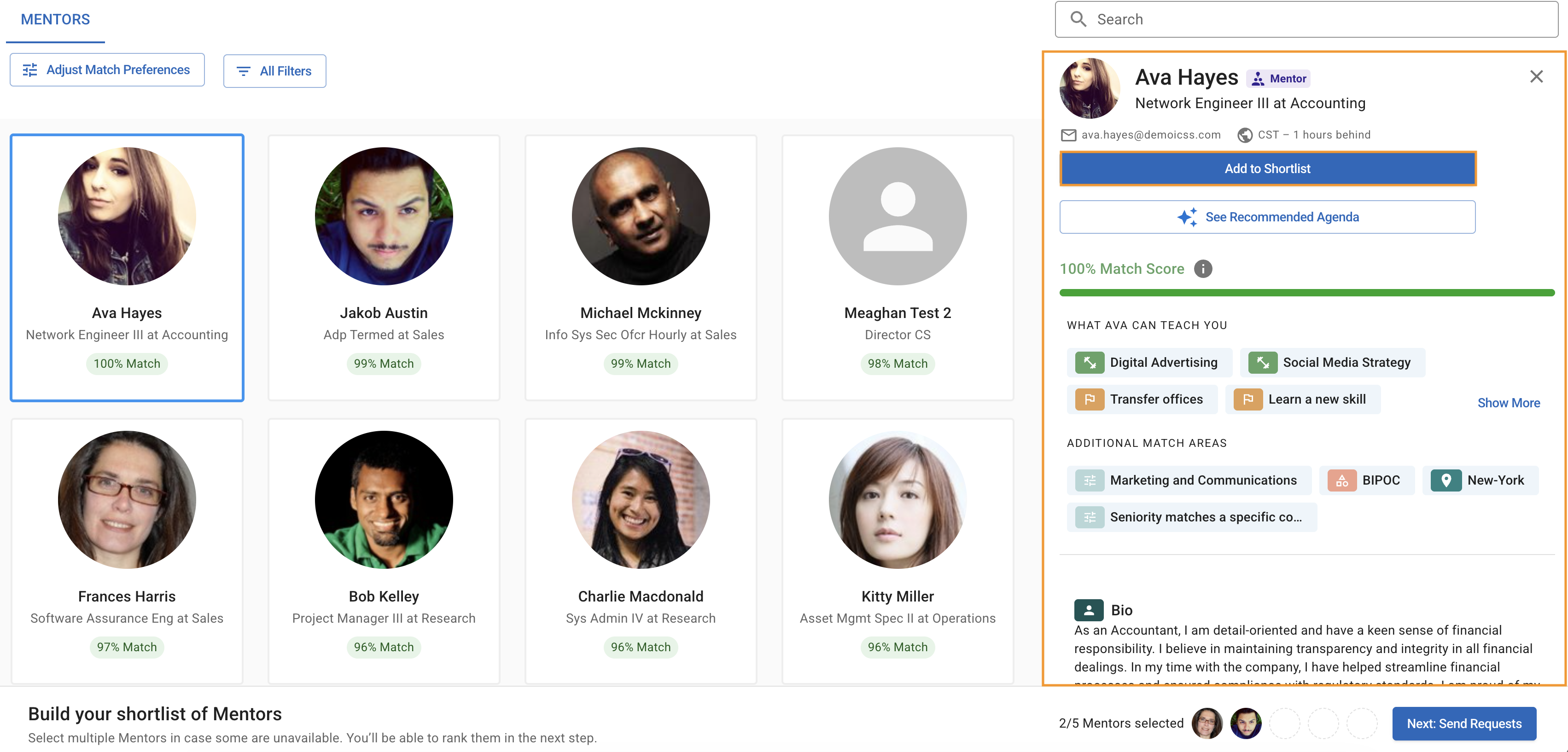Click the BIPOC tag icon
1568x752 pixels.
tap(1341, 480)
